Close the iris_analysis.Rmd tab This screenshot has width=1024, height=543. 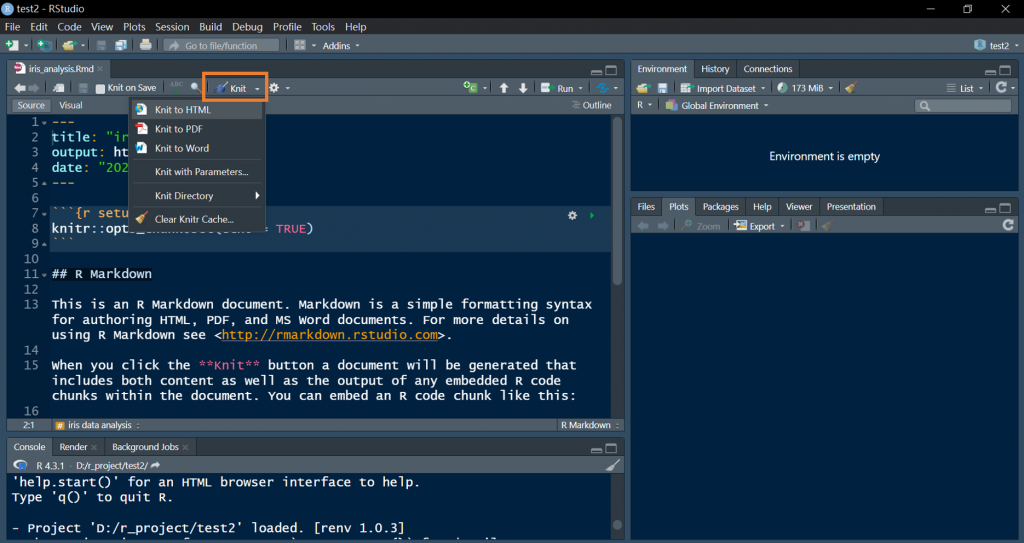pyautogui.click(x=100, y=69)
